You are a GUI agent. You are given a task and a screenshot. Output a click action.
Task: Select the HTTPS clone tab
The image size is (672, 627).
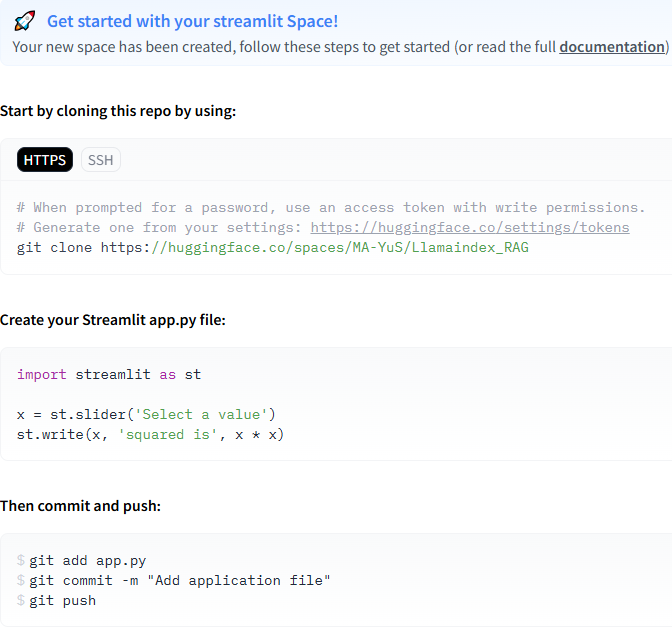(x=45, y=160)
